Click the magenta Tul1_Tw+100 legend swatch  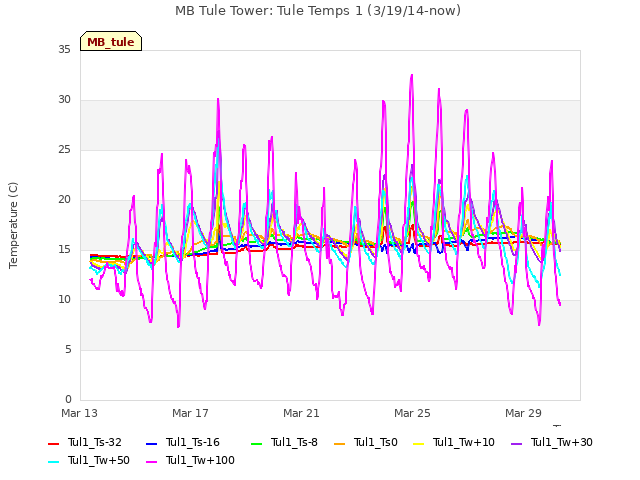[x=151, y=462]
